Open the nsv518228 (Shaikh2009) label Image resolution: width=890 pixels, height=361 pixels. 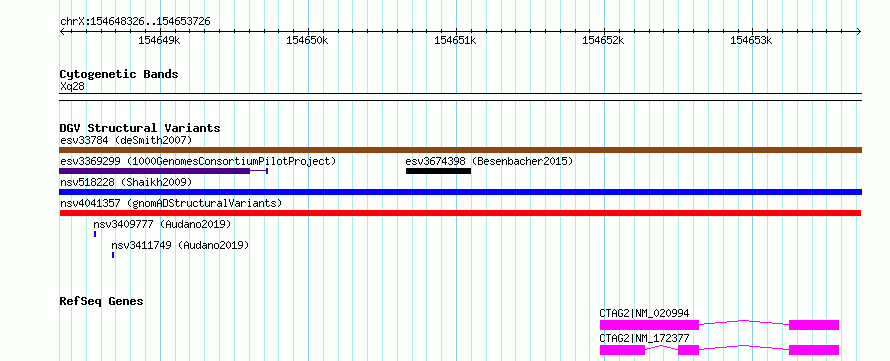point(126,182)
